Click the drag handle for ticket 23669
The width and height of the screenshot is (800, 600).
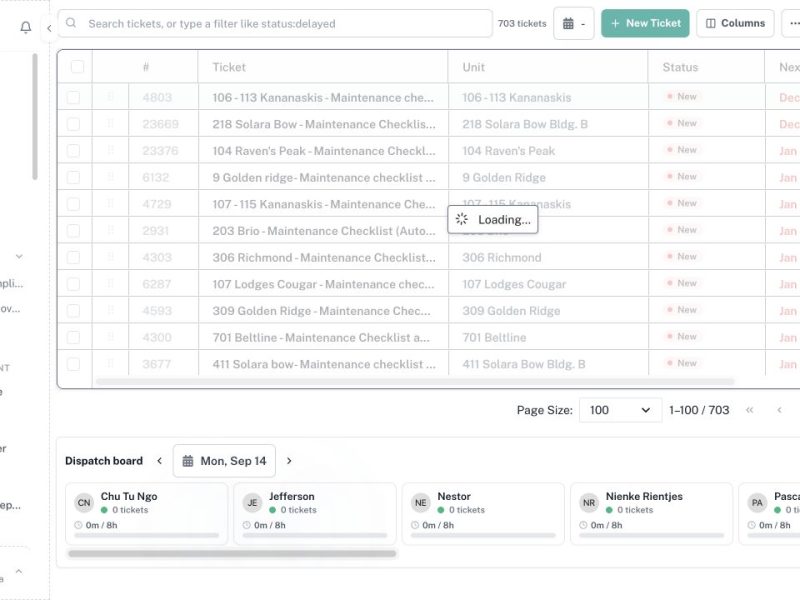coord(111,123)
